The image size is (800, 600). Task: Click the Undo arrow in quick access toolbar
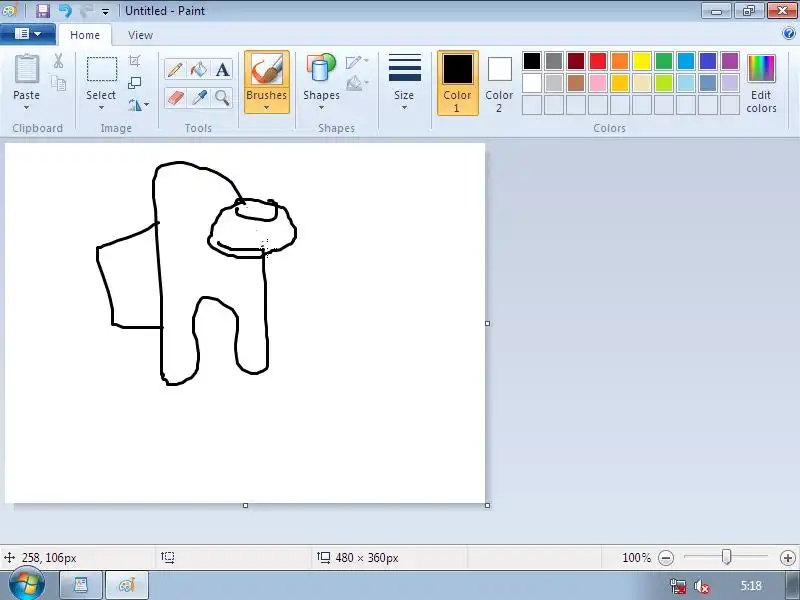pos(65,11)
